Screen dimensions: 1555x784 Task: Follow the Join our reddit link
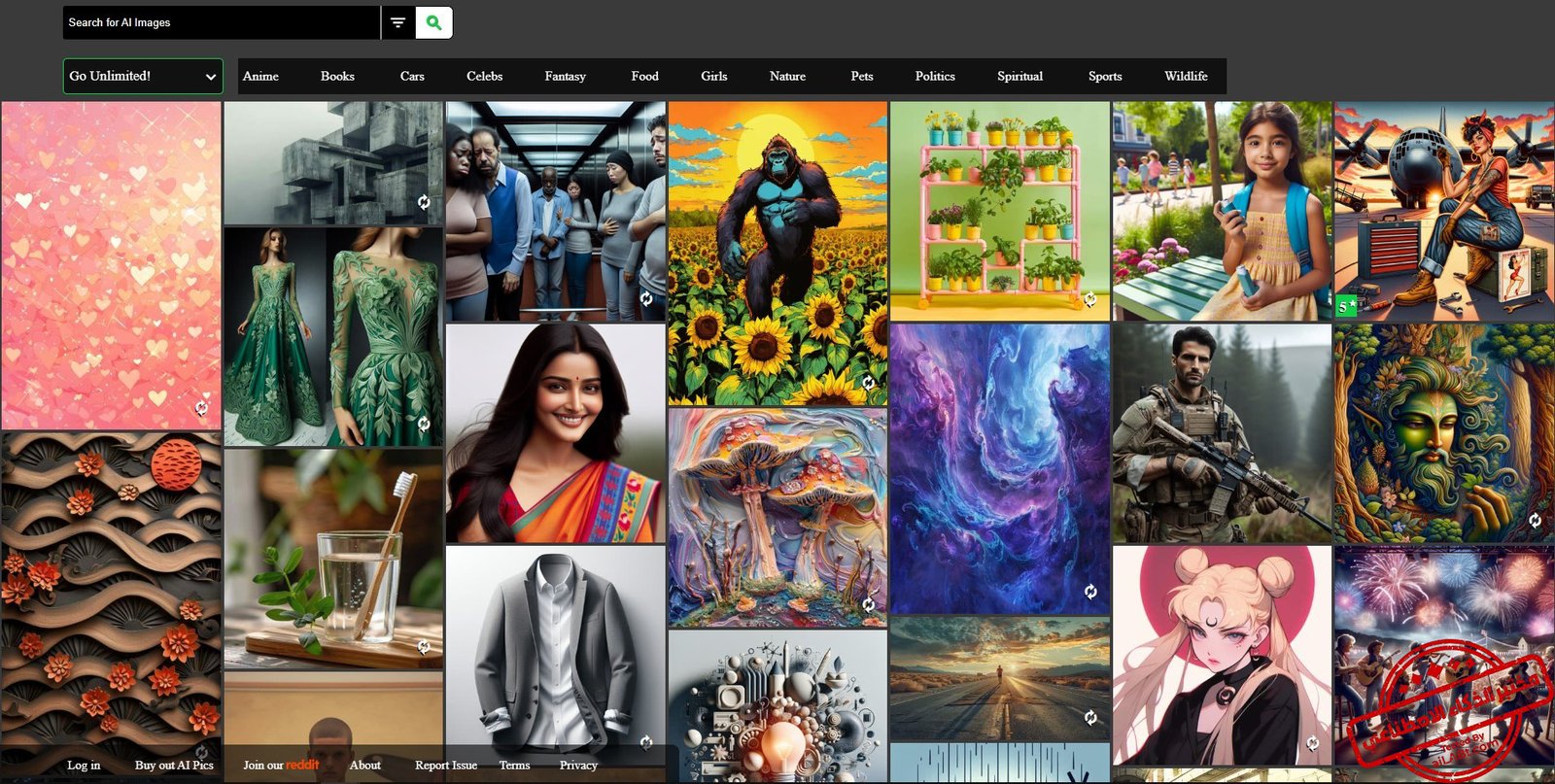pos(281,765)
